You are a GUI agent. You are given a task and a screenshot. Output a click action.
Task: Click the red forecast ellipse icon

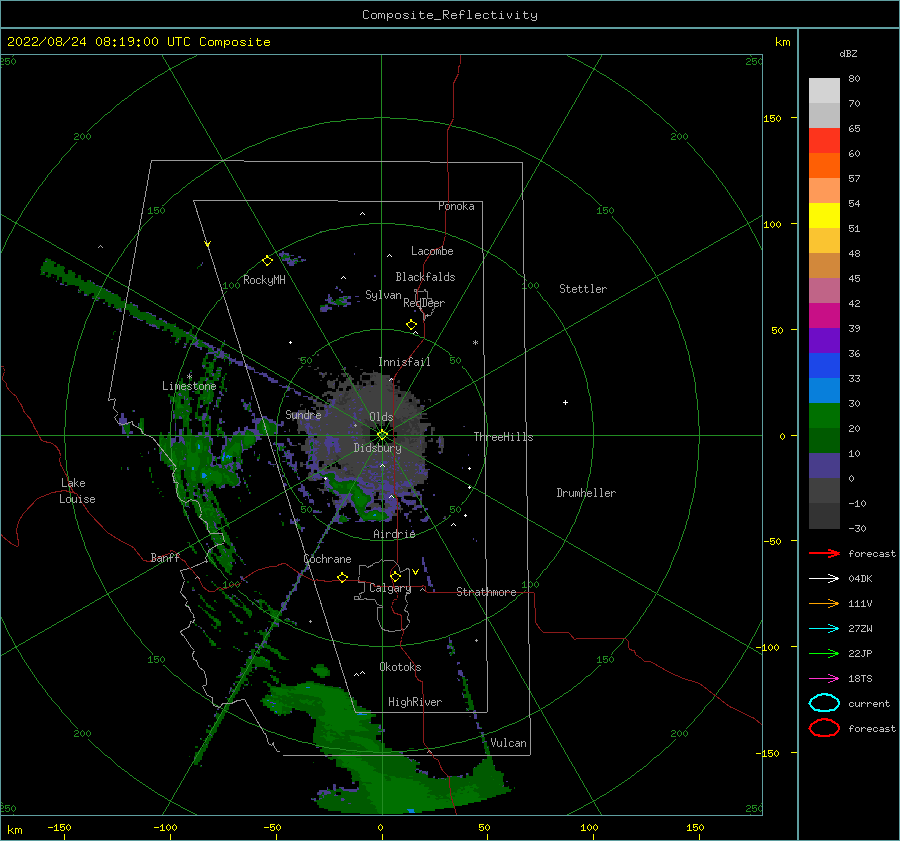pyautogui.click(x=824, y=728)
